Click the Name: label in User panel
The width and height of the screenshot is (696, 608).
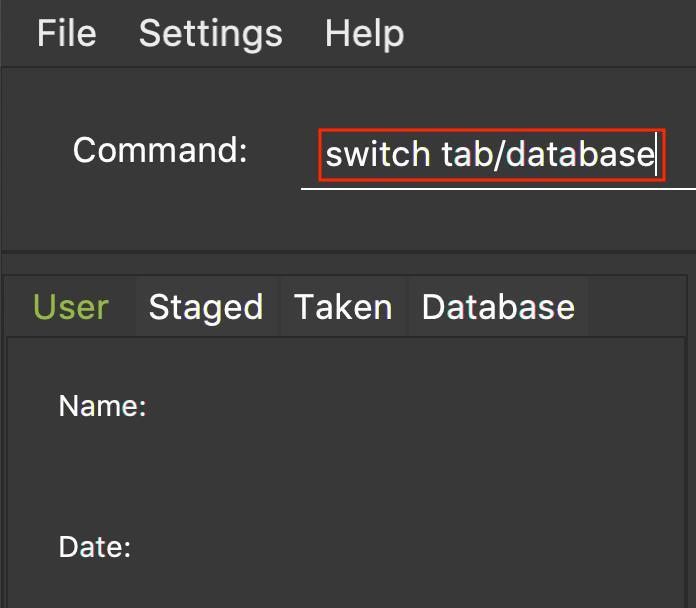pyautogui.click(x=103, y=406)
